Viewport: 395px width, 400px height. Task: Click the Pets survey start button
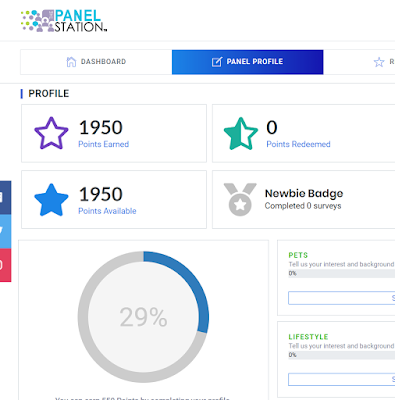pyautogui.click(x=342, y=298)
